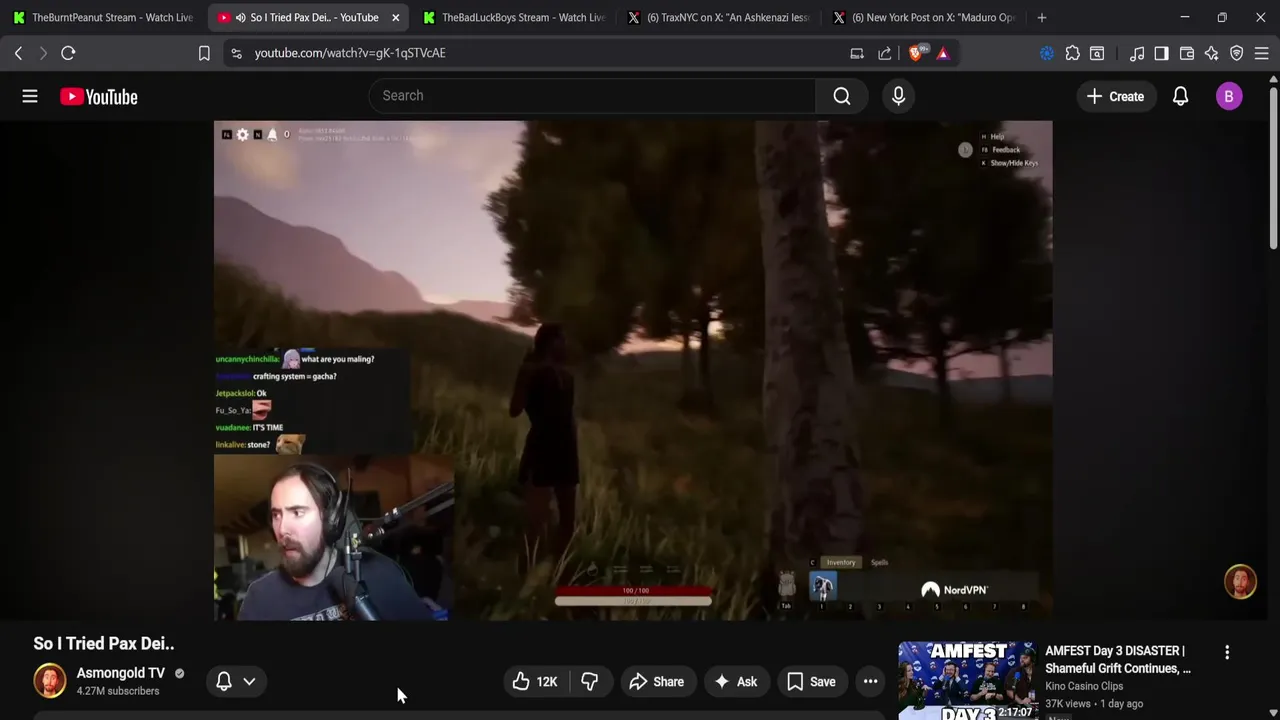Click the Brave Rewards triangle icon
The height and width of the screenshot is (720, 1280).
[943, 53]
